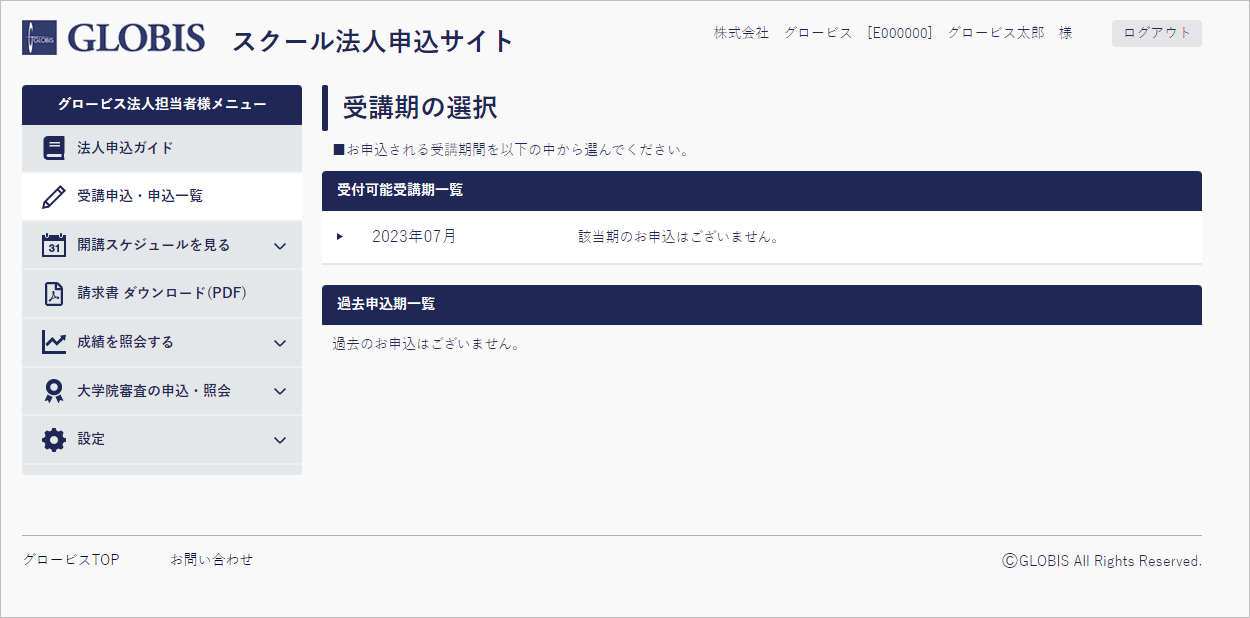
Task: Expand the 開講スケジュールを見る chevron
Action: coord(280,246)
